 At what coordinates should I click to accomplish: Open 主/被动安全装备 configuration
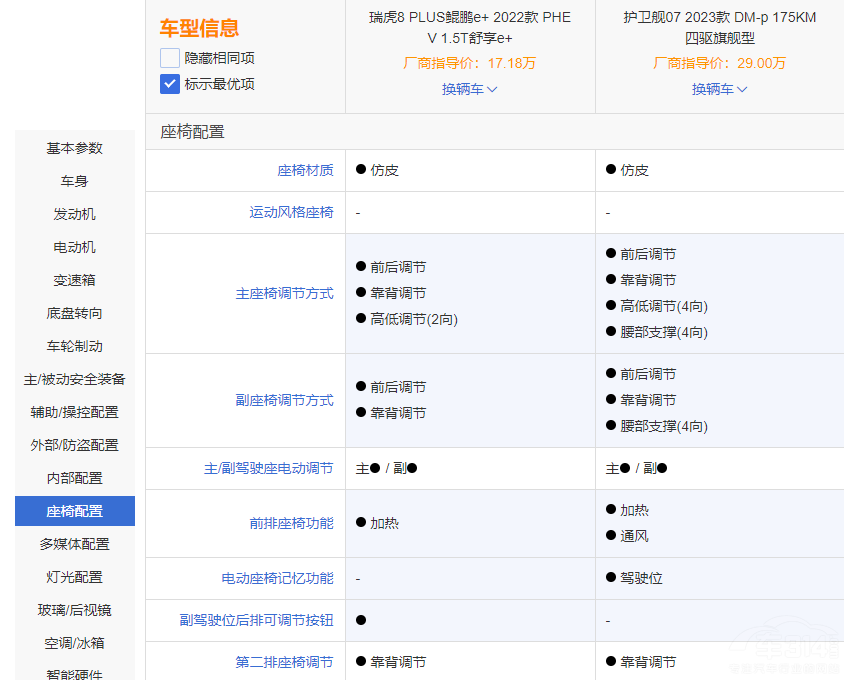(x=73, y=379)
